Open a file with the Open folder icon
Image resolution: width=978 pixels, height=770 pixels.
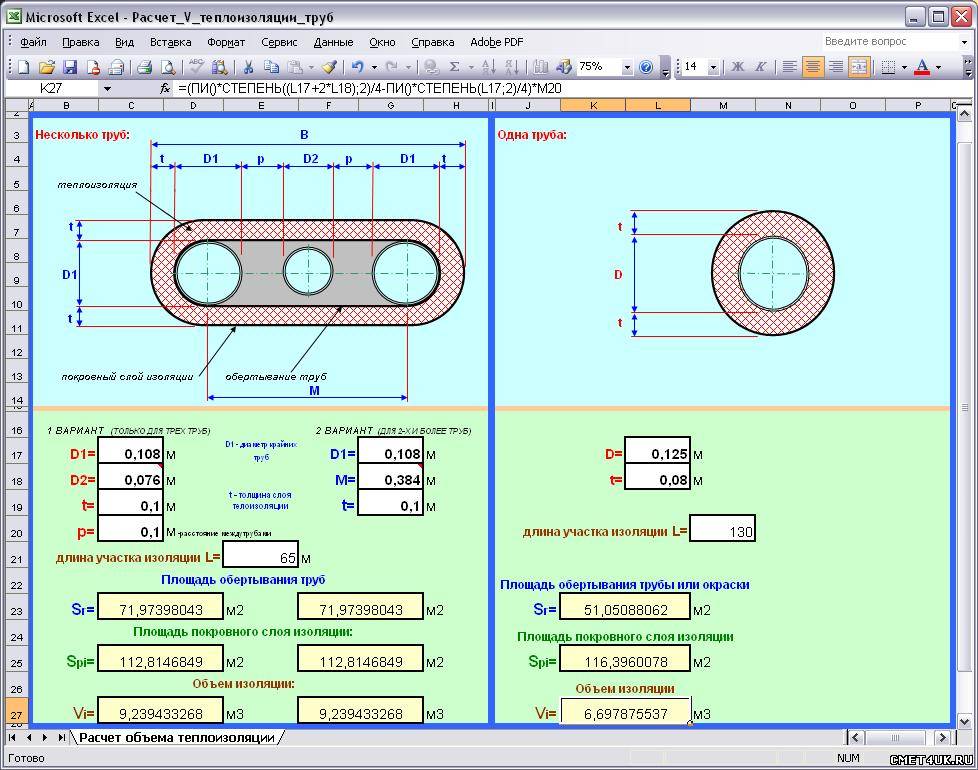point(46,67)
